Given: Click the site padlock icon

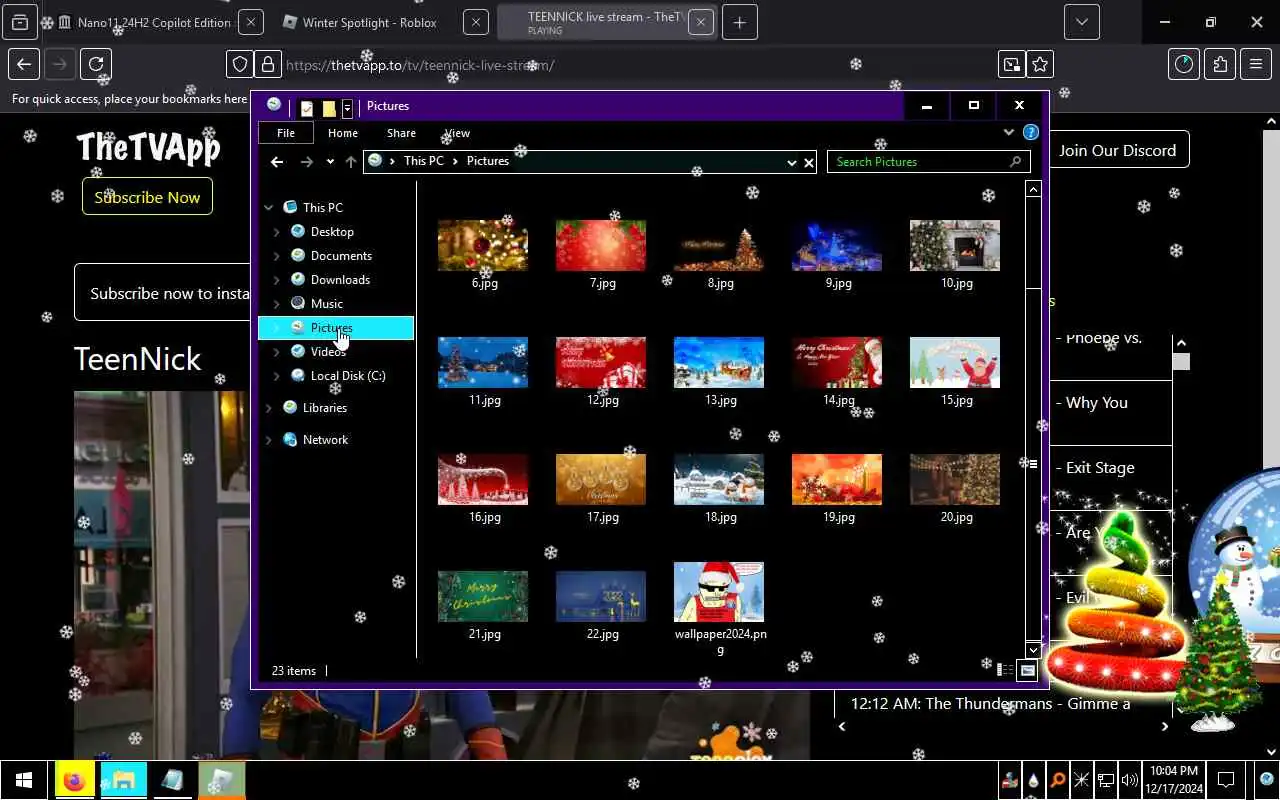Looking at the screenshot, I should coord(267,65).
